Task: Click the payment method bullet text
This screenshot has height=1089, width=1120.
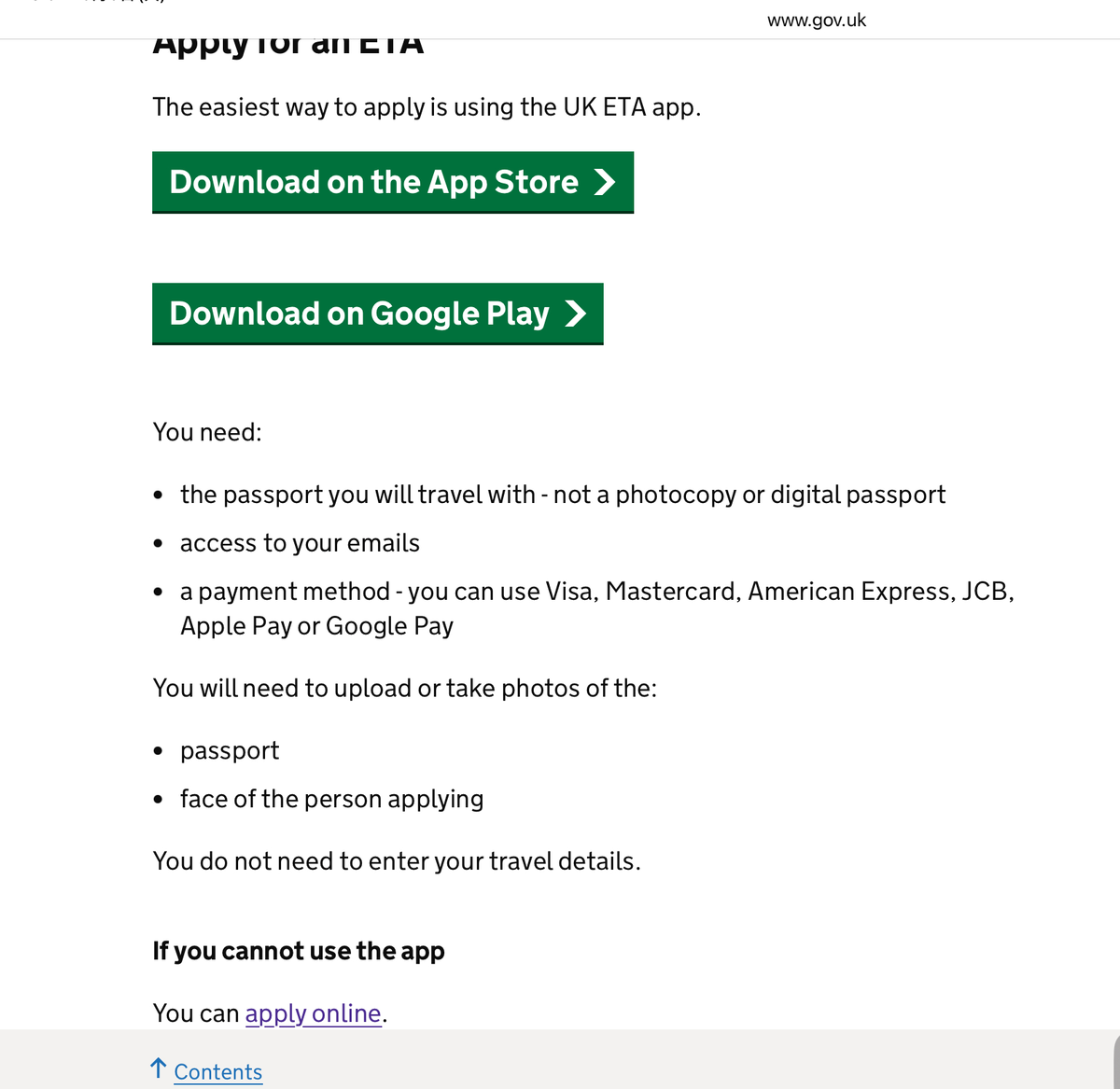Action: 597,608
